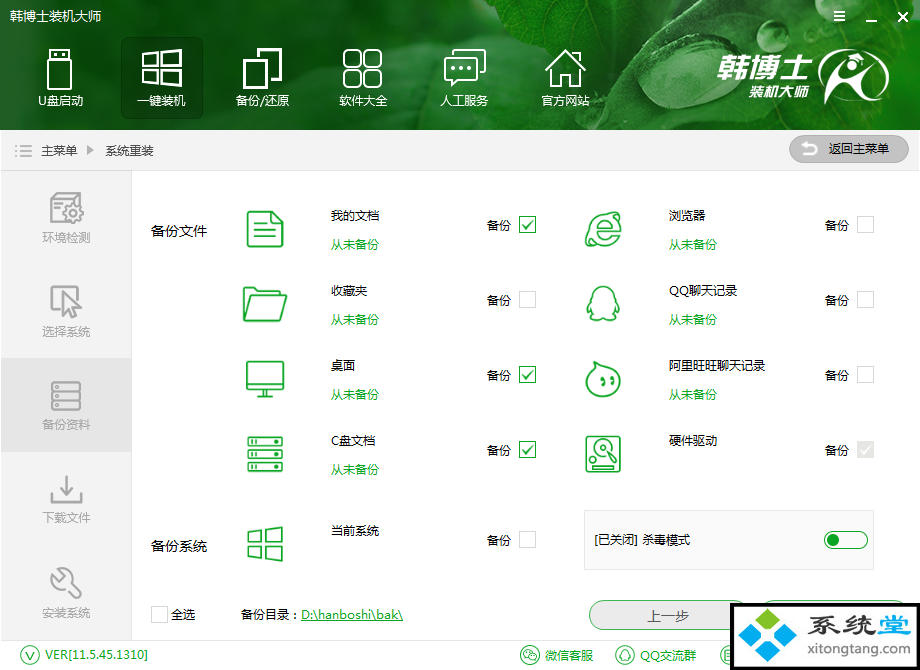Open 微信客服 WeChat support

pyautogui.click(x=556, y=655)
